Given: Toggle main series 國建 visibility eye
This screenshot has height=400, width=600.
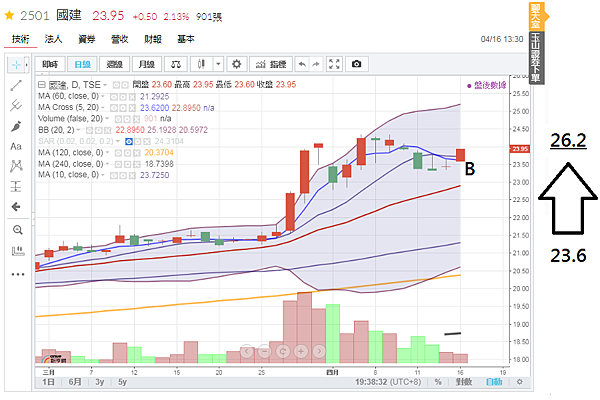Looking at the screenshot, I should coord(116,85).
